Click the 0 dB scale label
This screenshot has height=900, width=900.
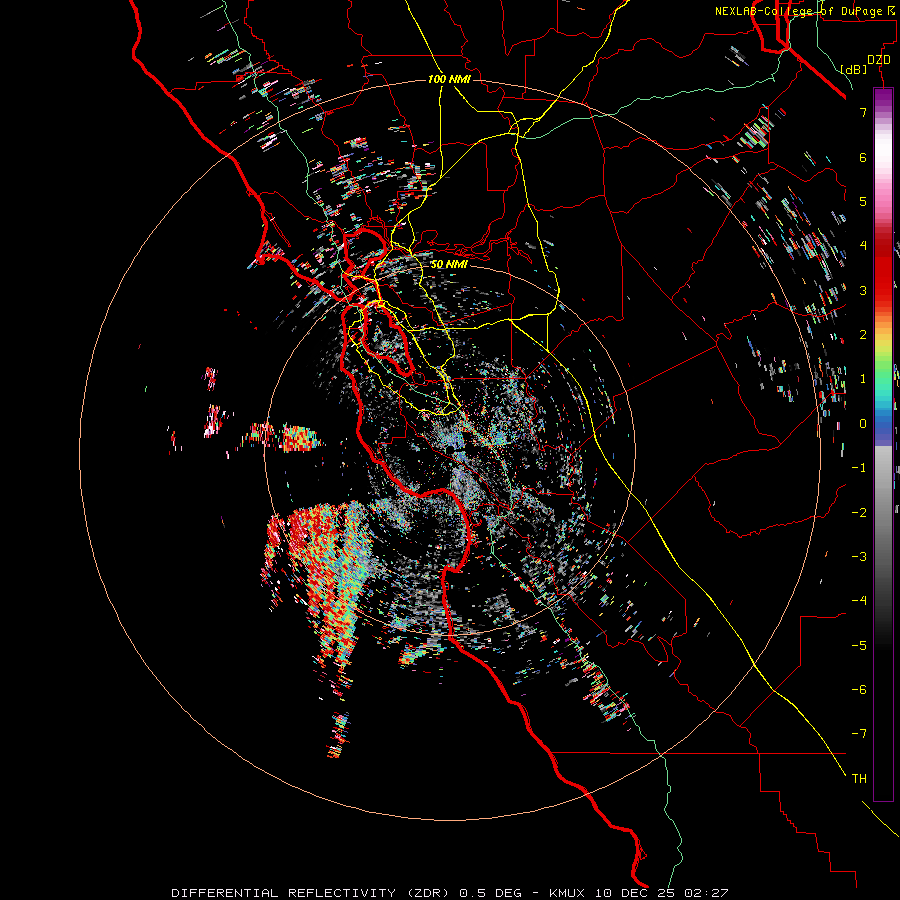pos(863,424)
